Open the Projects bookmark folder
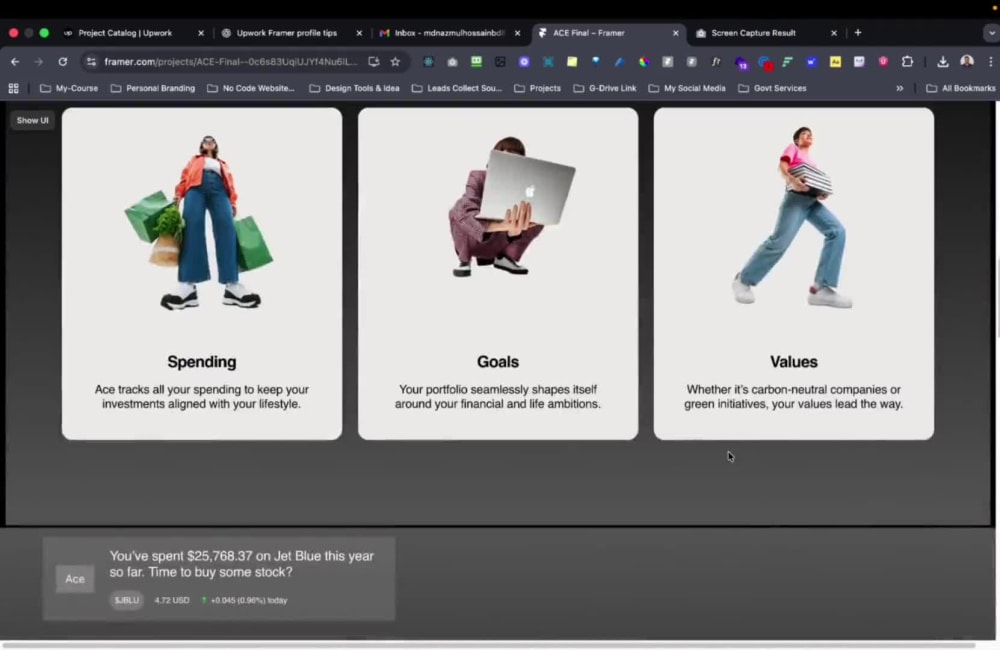 [x=538, y=89]
